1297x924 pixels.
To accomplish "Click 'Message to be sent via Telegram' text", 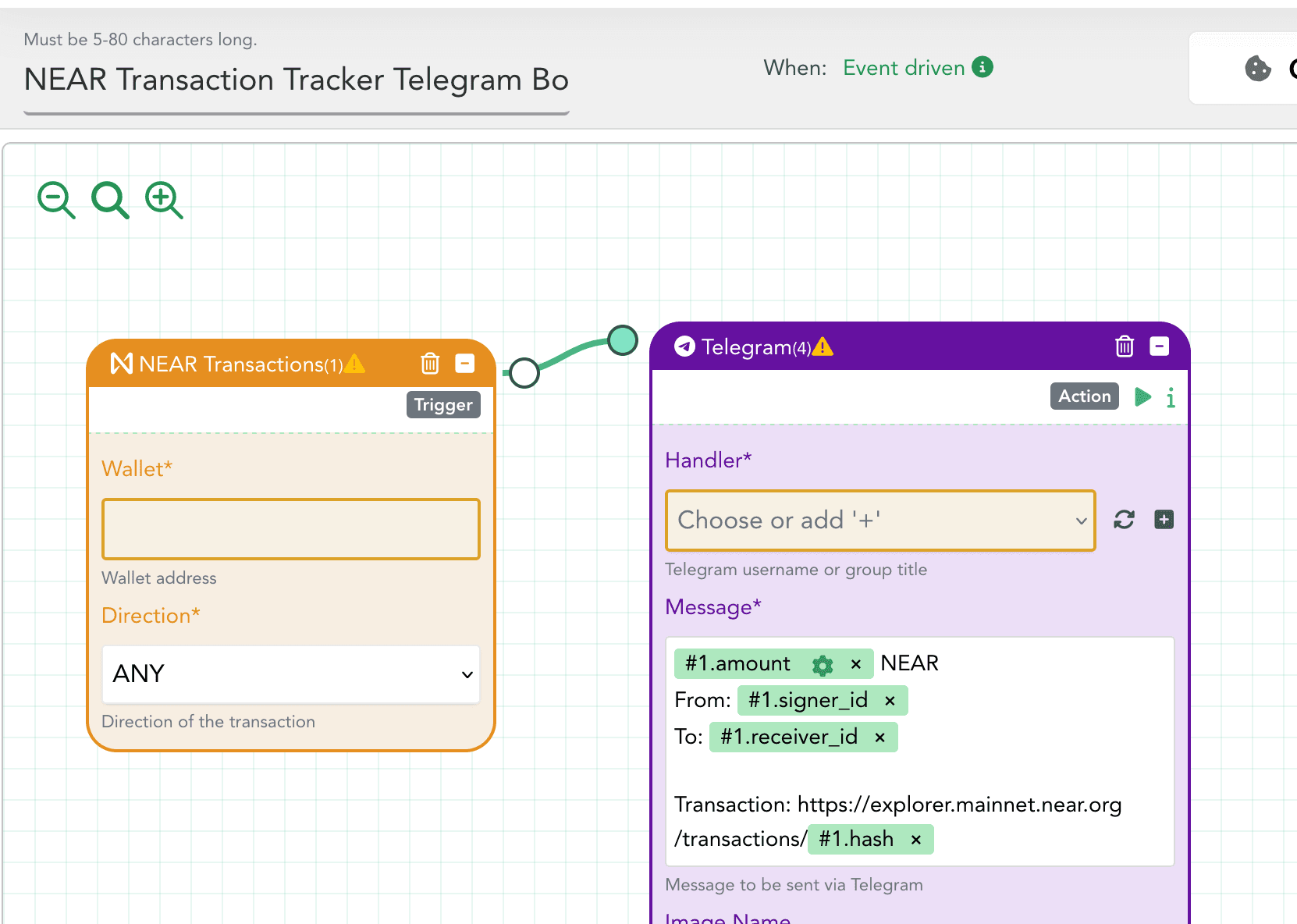I will tap(794, 885).
